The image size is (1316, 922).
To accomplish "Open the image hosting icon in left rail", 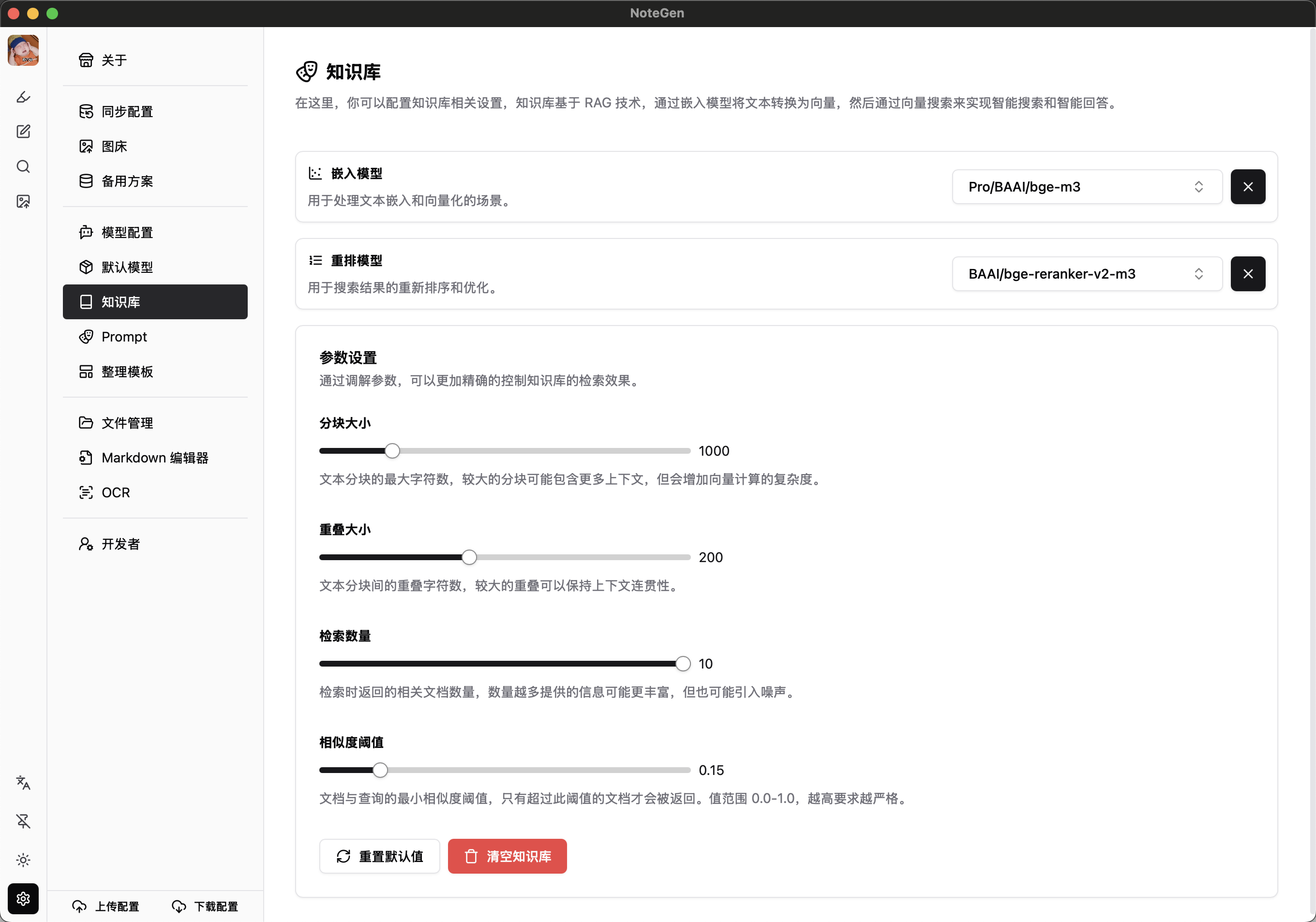I will coord(23,201).
